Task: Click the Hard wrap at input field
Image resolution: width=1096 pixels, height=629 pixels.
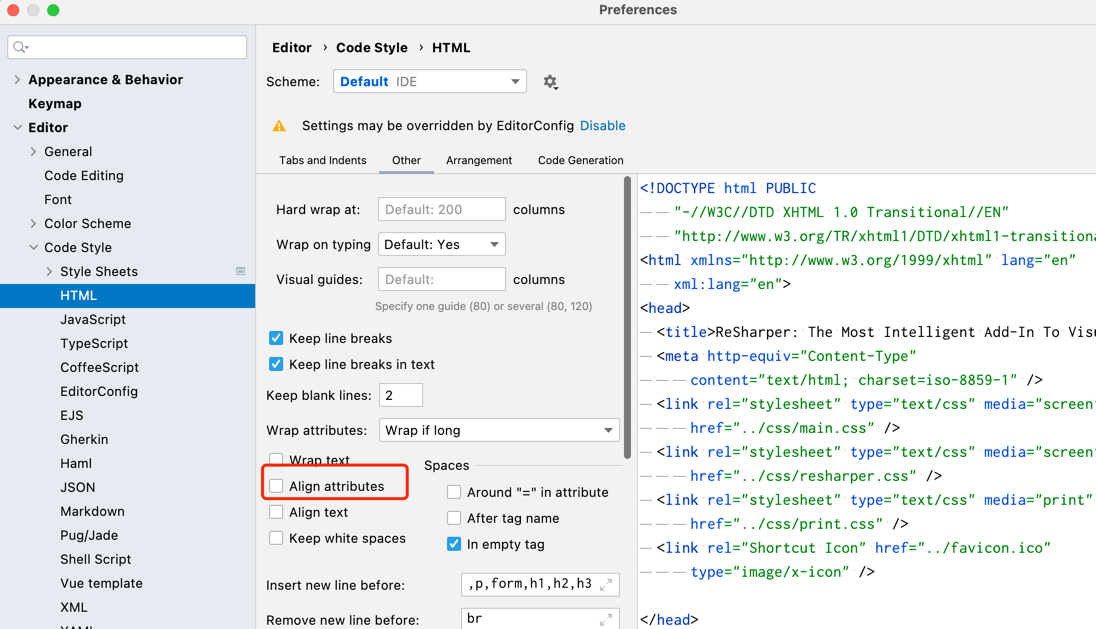Action: (442, 210)
